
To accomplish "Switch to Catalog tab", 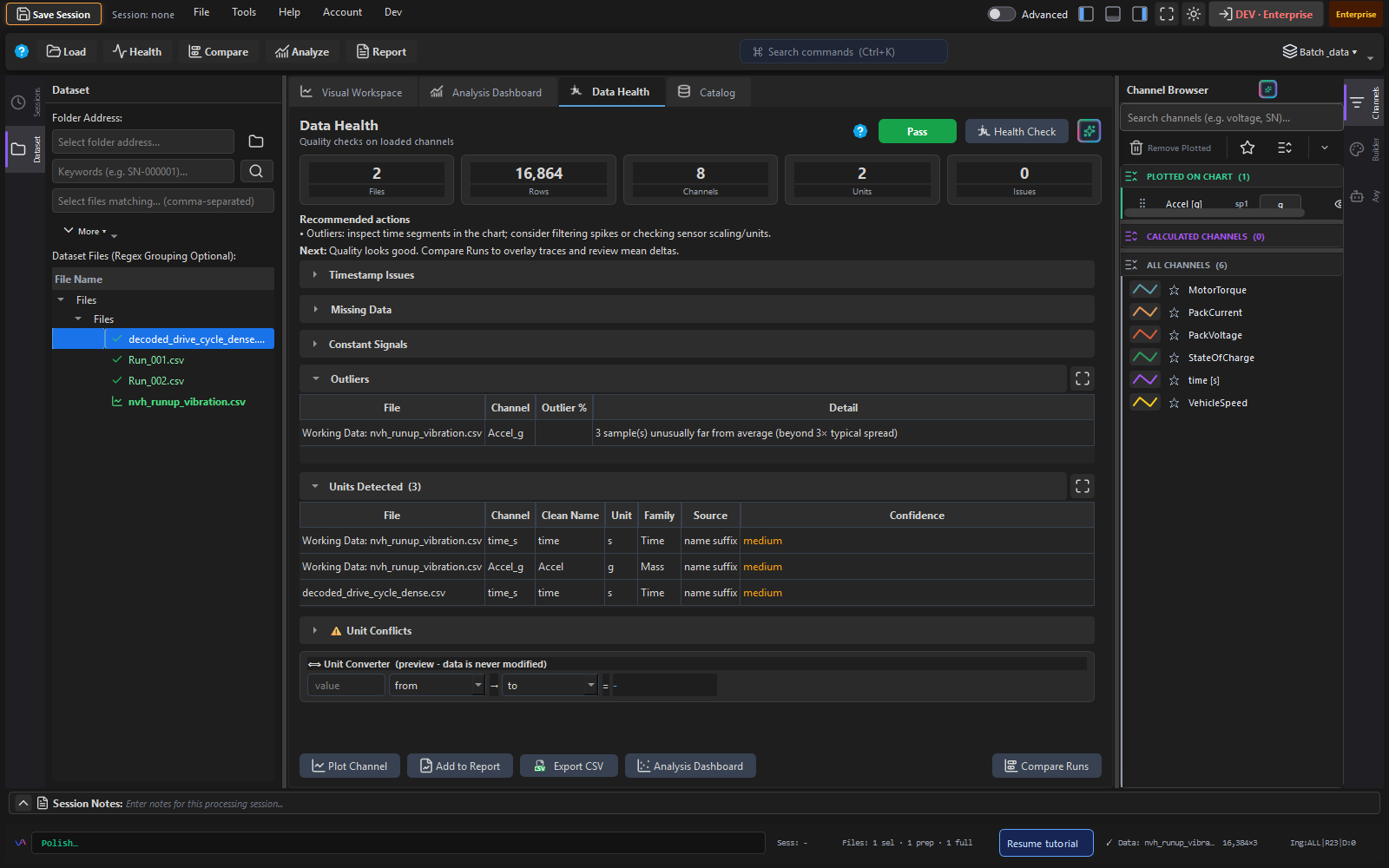I will [707, 92].
